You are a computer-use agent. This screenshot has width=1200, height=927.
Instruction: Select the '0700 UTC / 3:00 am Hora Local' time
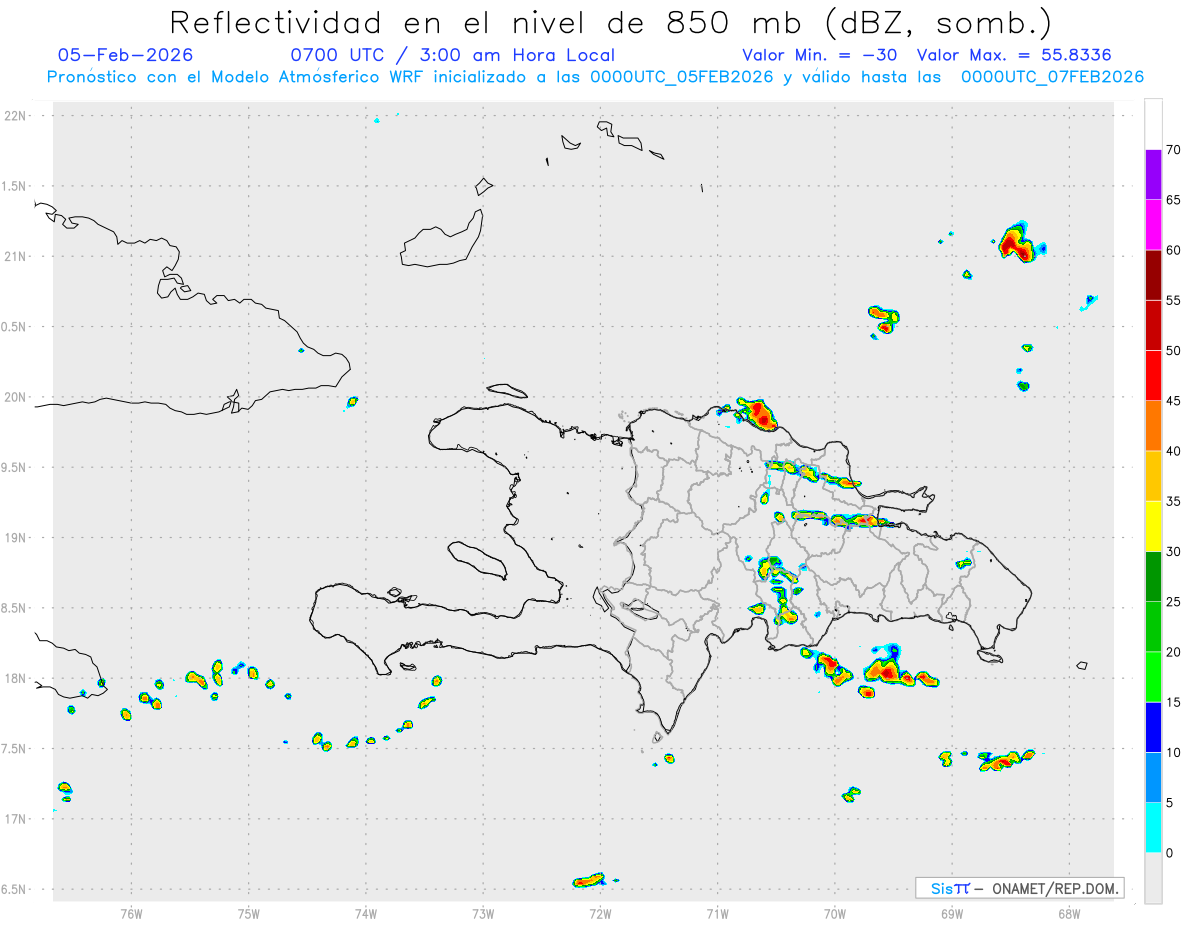[x=452, y=55]
